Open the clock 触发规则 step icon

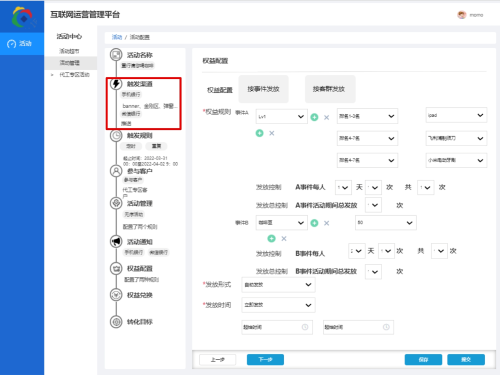click(x=116, y=136)
